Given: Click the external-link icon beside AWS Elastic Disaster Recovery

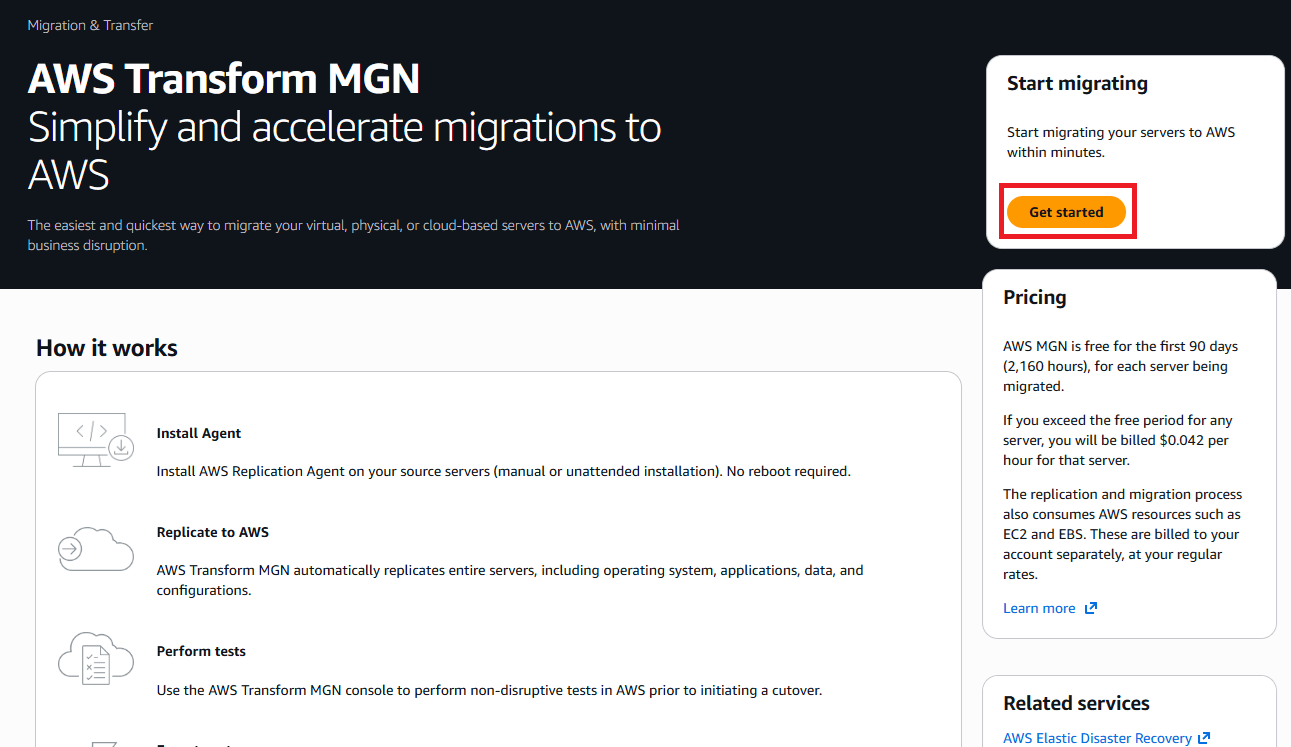Looking at the screenshot, I should pyautogui.click(x=1204, y=738).
